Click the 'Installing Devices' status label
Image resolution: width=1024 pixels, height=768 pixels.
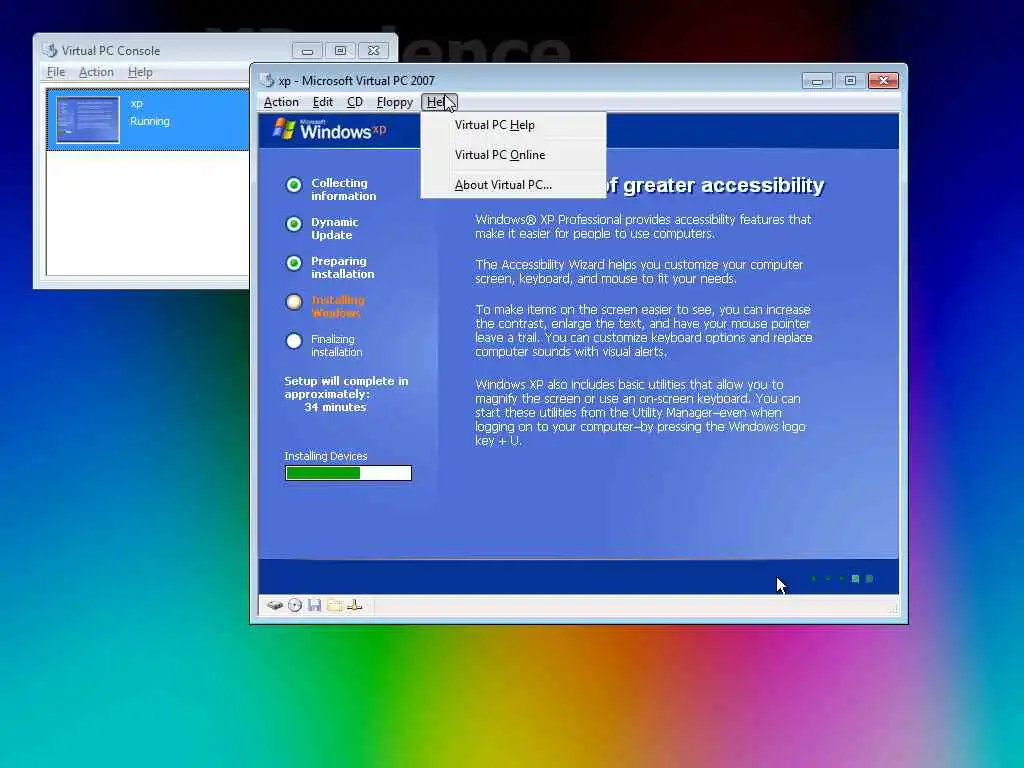pos(325,456)
